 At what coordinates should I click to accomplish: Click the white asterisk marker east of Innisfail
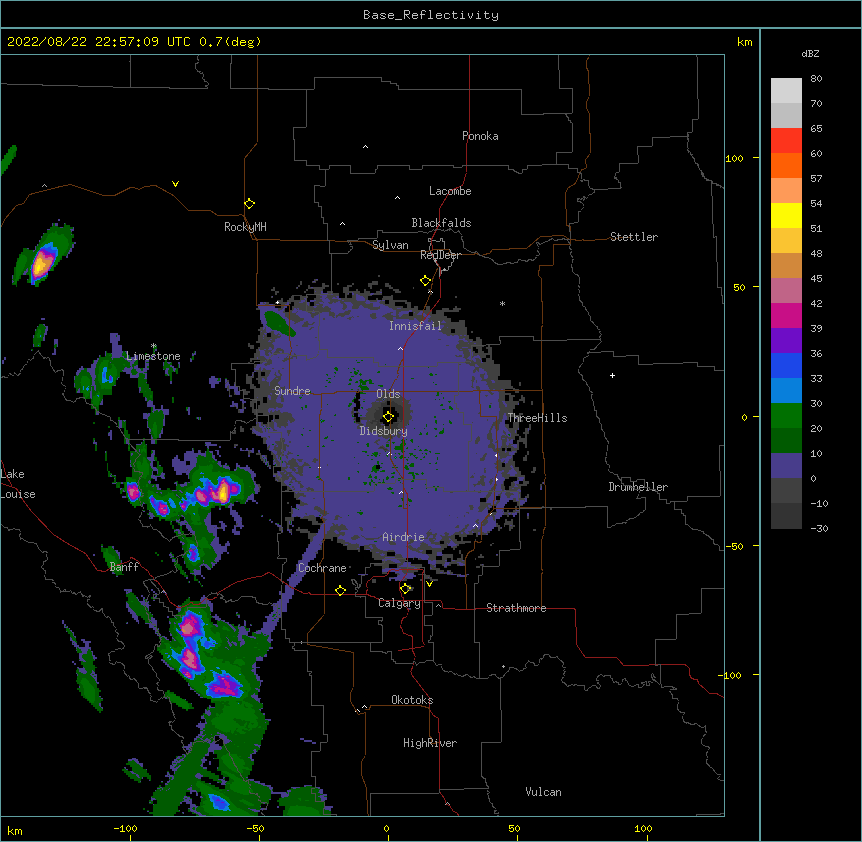(x=502, y=303)
